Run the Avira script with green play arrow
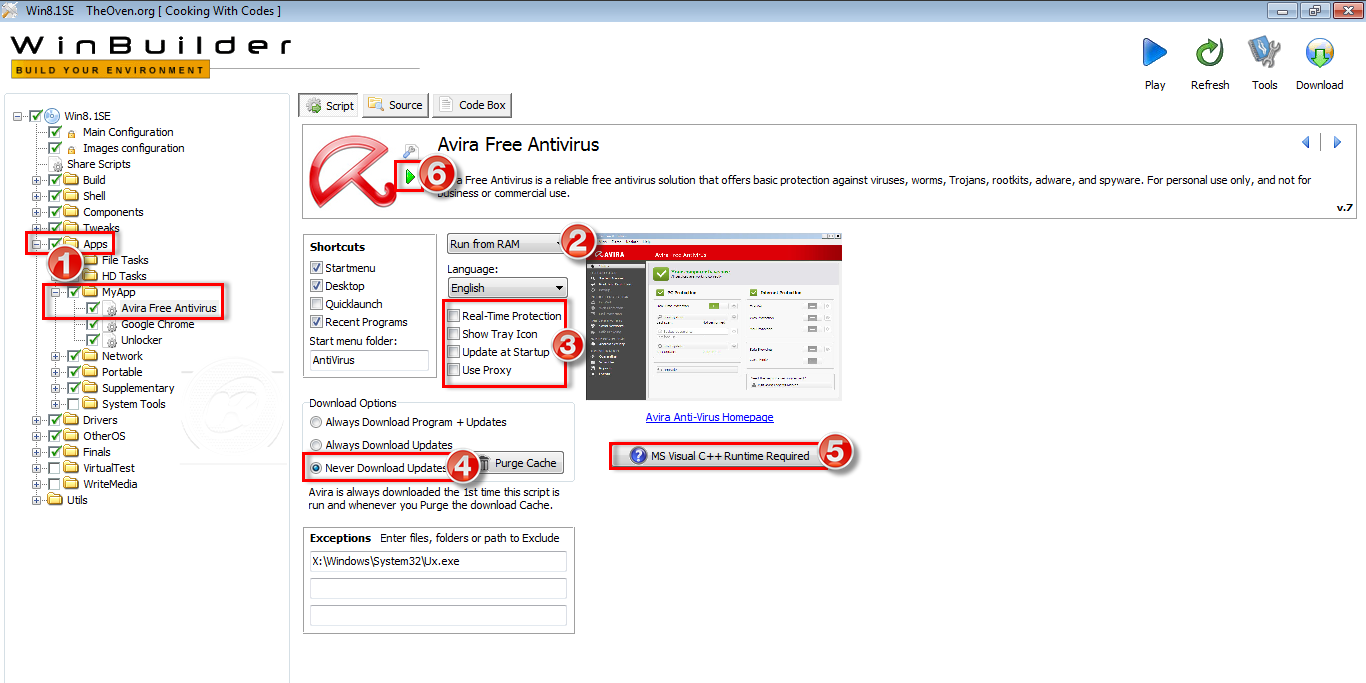 pos(410,176)
